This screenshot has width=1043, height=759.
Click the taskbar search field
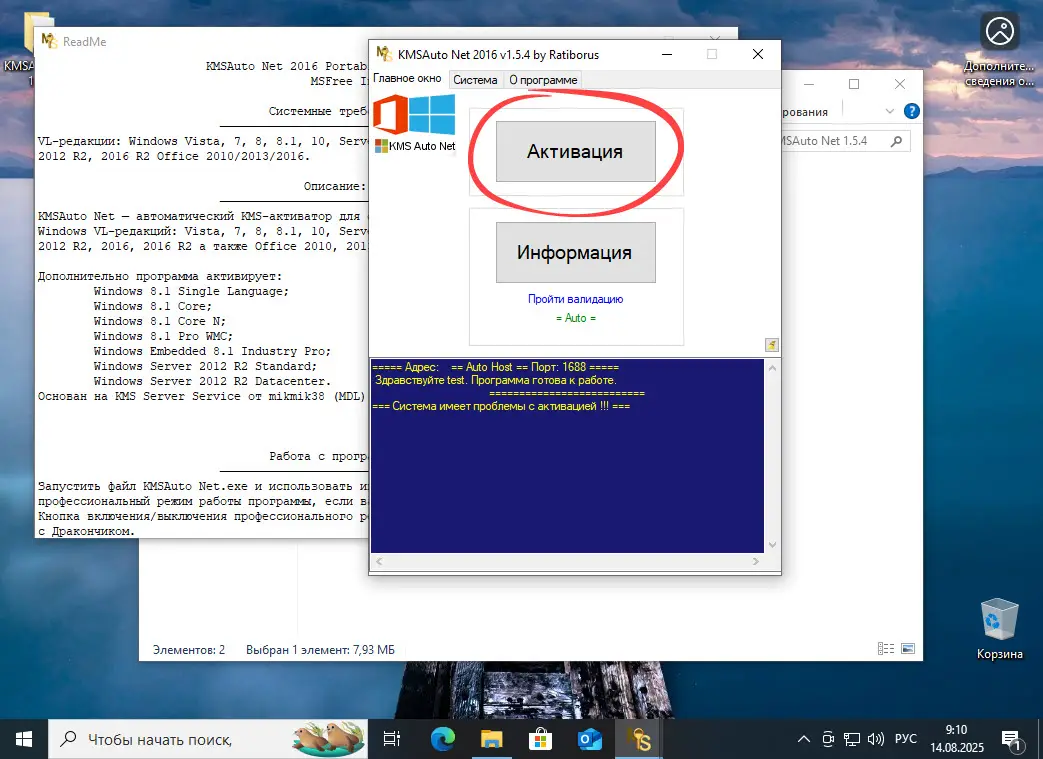click(x=200, y=739)
